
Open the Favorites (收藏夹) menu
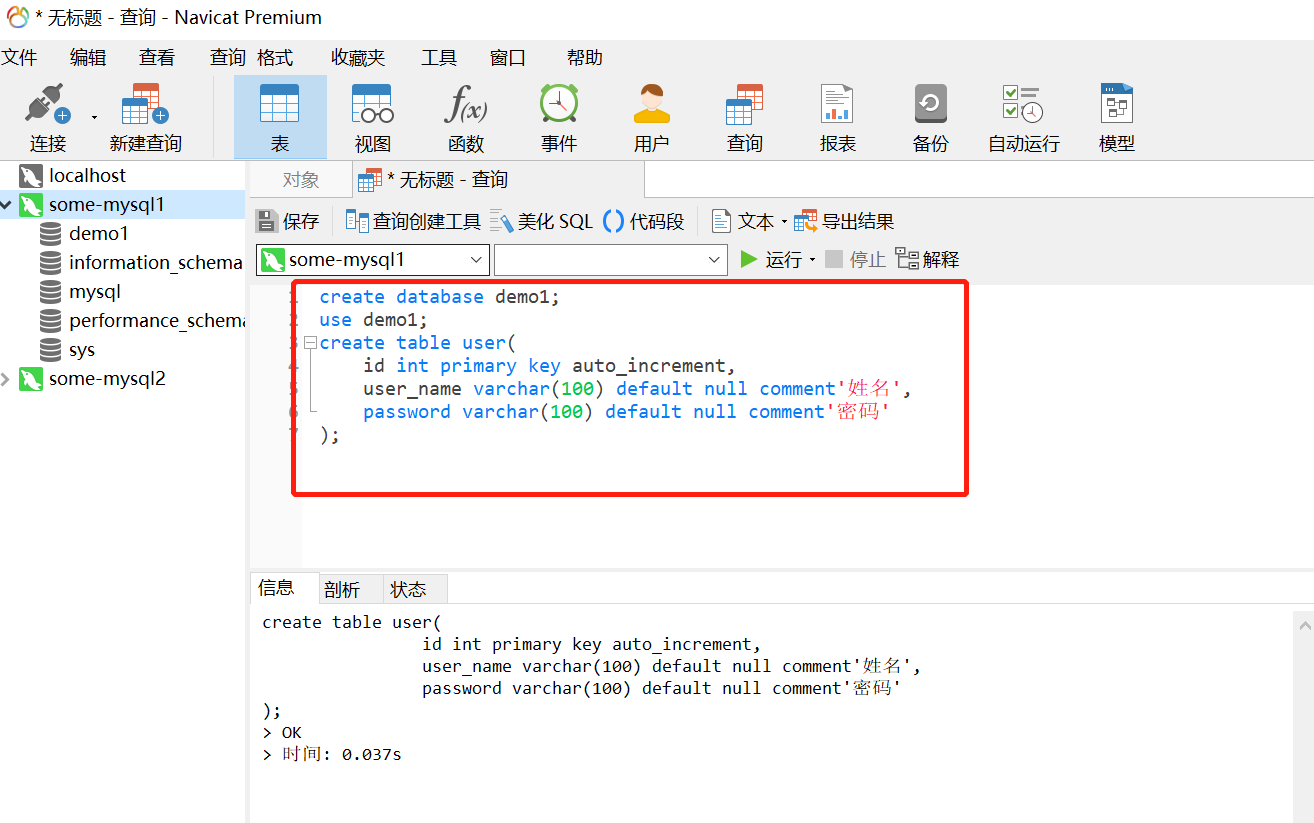click(358, 58)
